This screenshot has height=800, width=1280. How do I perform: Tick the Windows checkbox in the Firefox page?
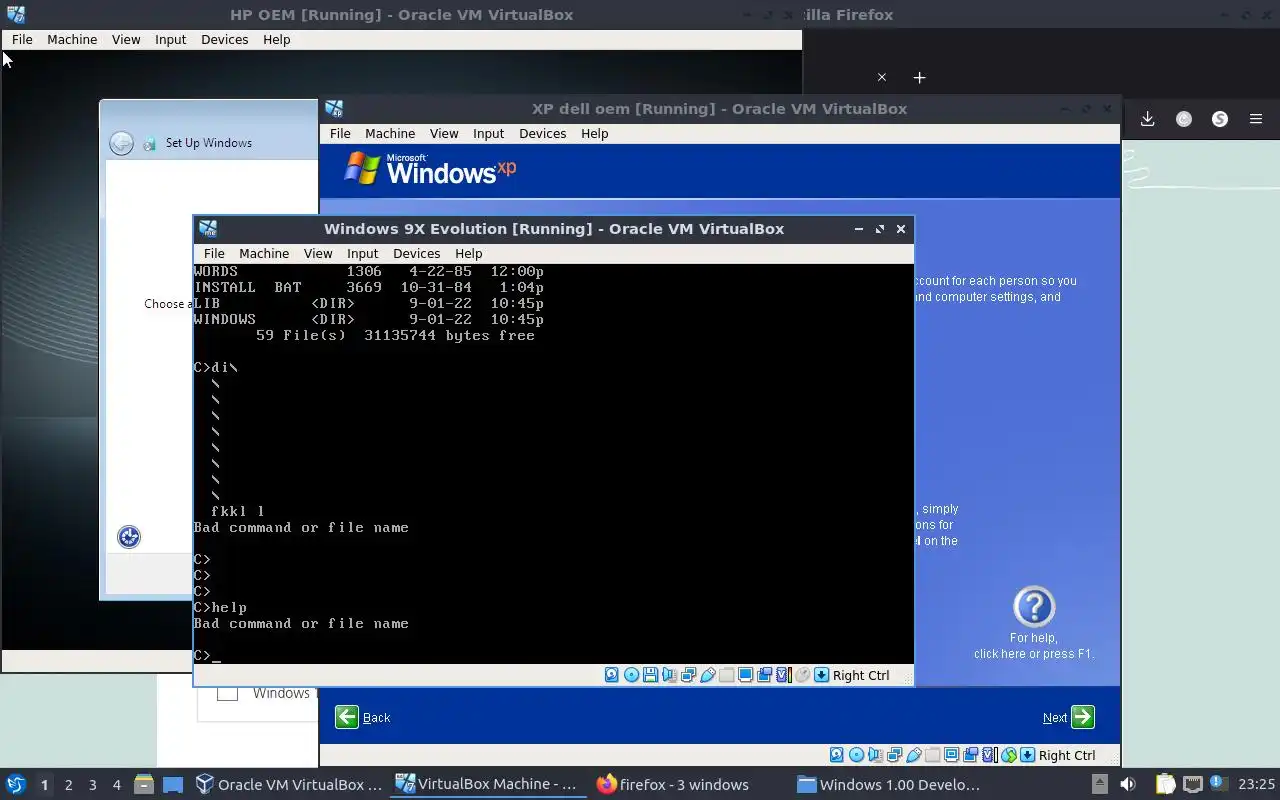tap(228, 693)
